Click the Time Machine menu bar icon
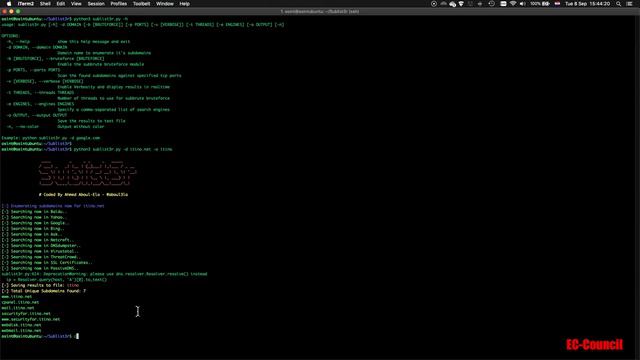Screen dimensions: 640x360 [491, 4]
